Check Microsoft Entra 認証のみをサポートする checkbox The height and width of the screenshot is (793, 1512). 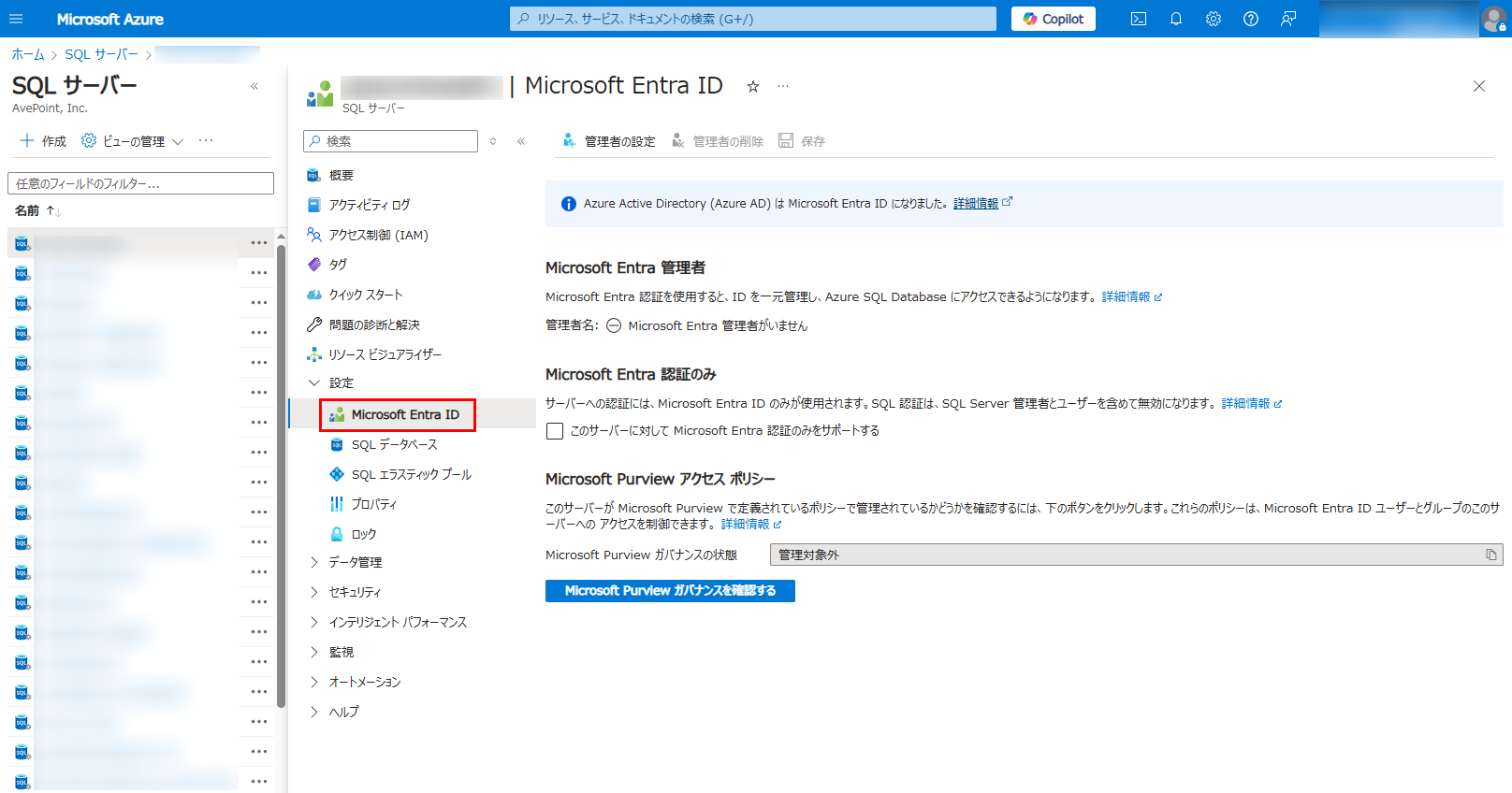pyautogui.click(x=555, y=431)
